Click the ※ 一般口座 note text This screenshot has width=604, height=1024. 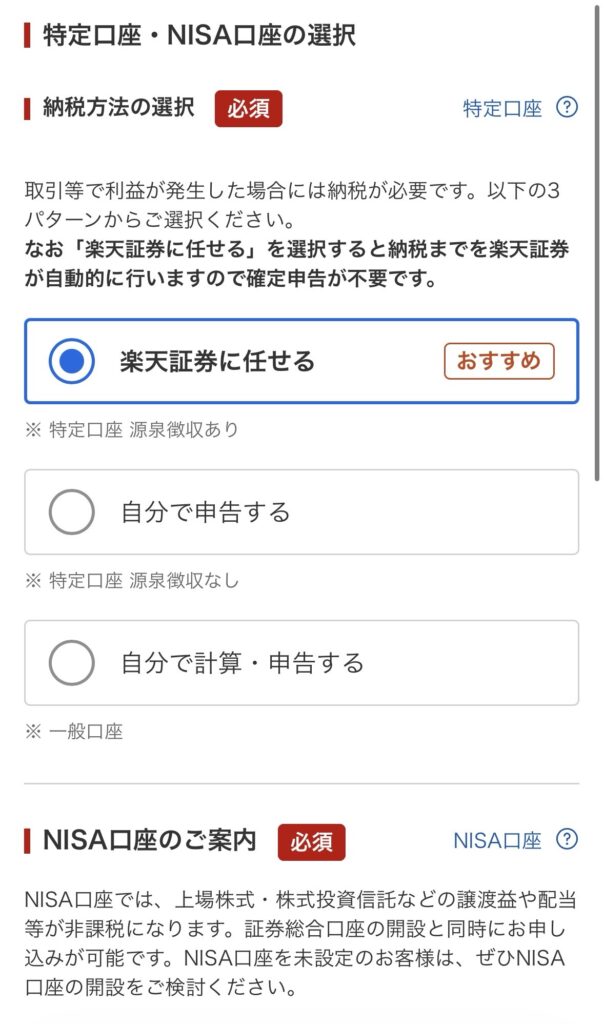click(74, 732)
